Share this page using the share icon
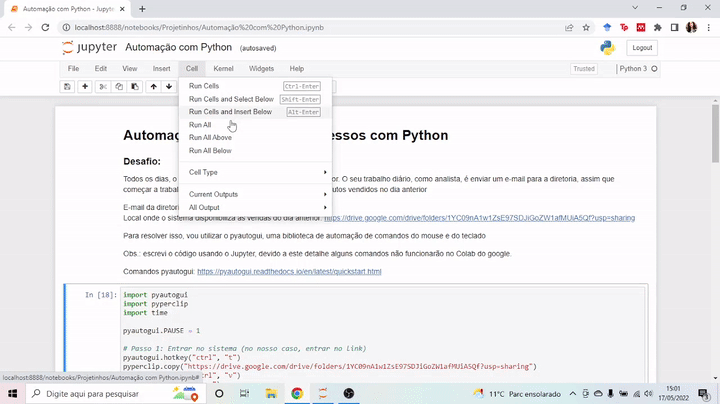 [569, 28]
